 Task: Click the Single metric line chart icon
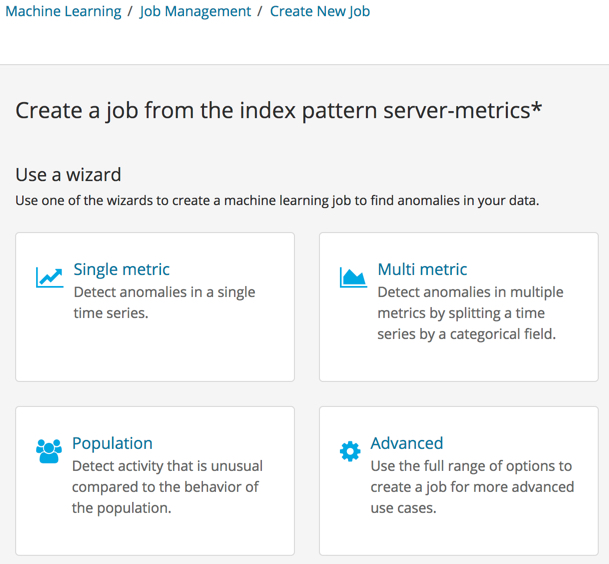49,277
